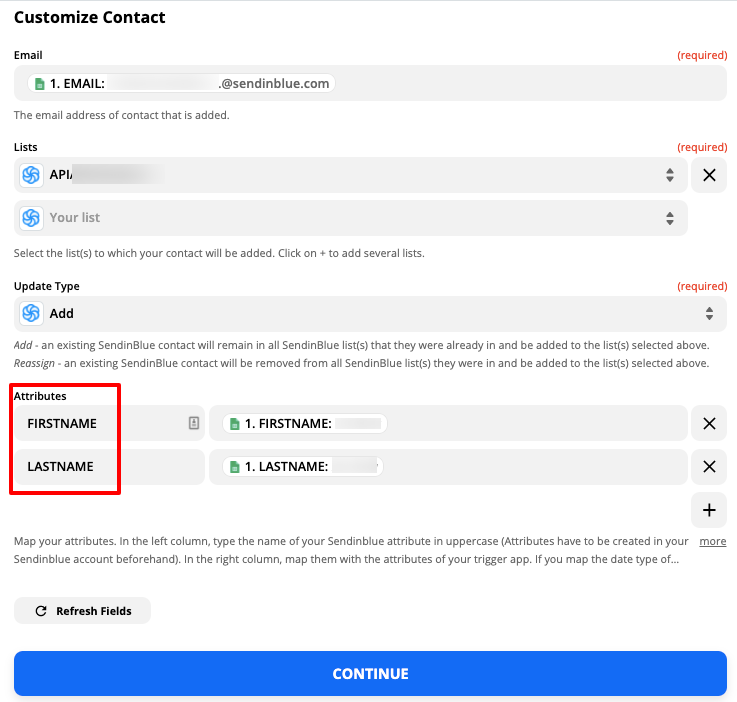
Task: Click the 'Customize Contact' heading
Action: click(x=90, y=17)
